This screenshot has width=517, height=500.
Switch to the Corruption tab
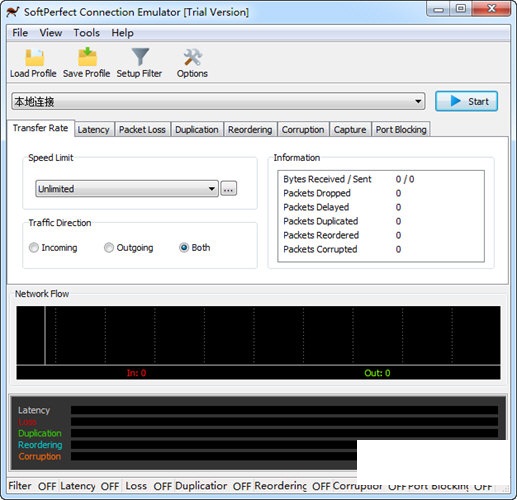(303, 129)
